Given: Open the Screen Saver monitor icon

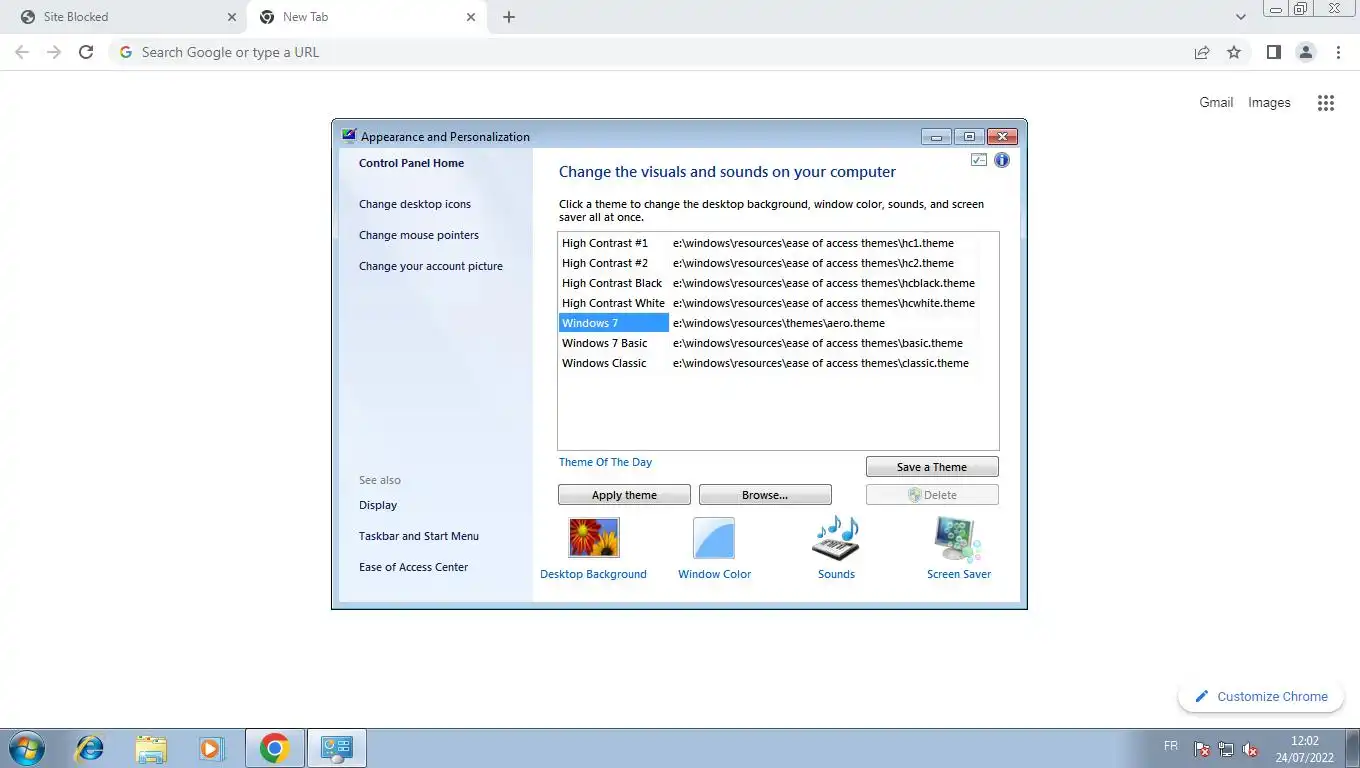Looking at the screenshot, I should [x=958, y=539].
